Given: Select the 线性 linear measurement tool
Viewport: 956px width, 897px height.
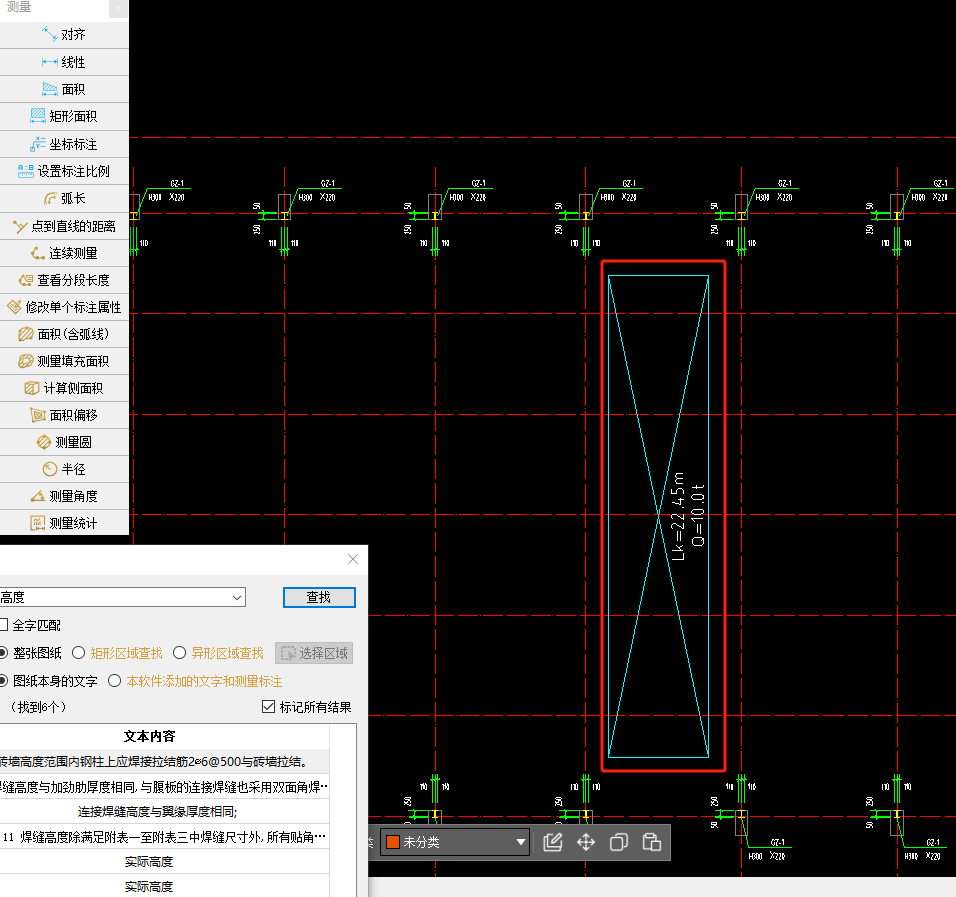Looking at the screenshot, I should pyautogui.click(x=64, y=62).
